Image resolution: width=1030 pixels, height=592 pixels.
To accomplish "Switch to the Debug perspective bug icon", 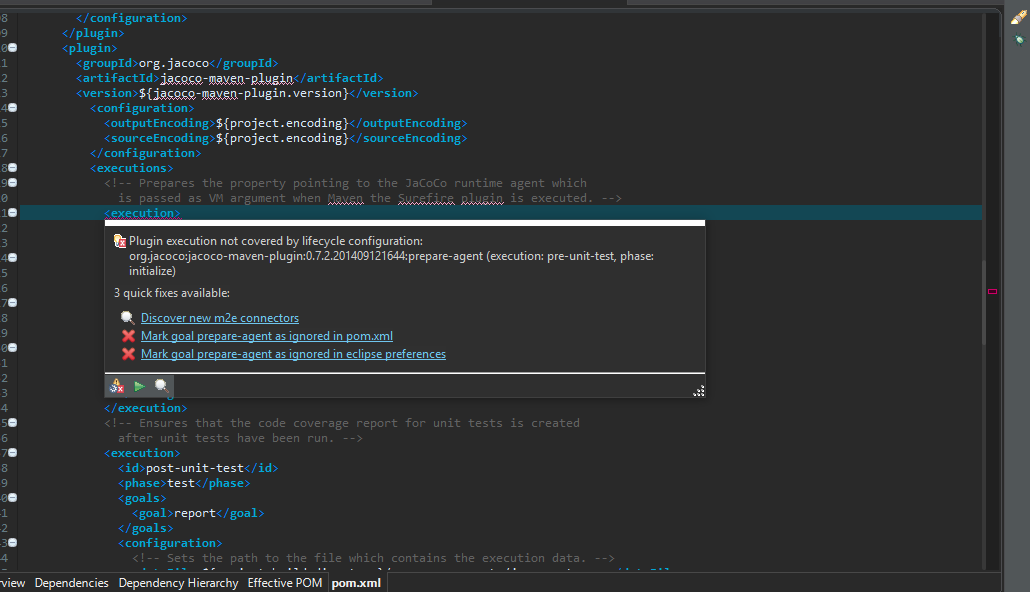I will (1019, 40).
